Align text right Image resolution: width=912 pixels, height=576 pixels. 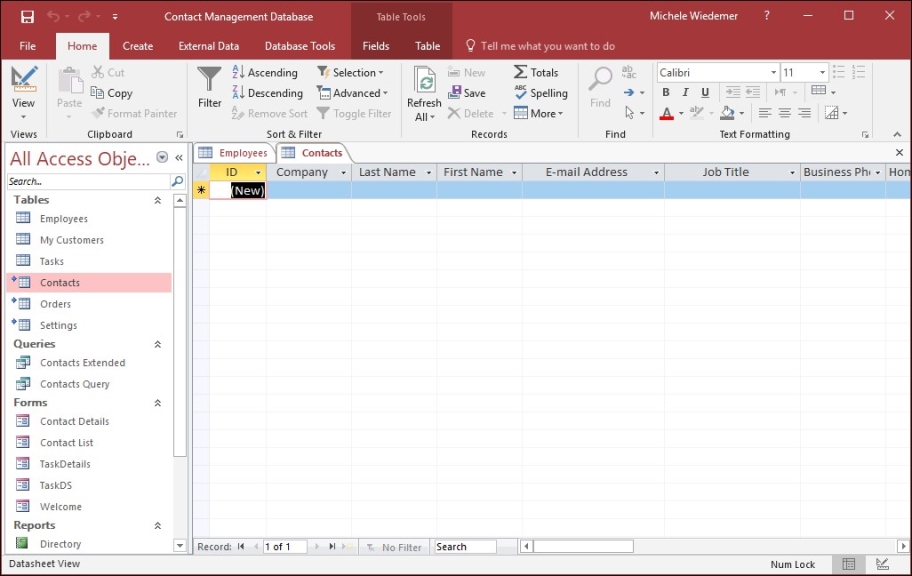tap(804, 113)
